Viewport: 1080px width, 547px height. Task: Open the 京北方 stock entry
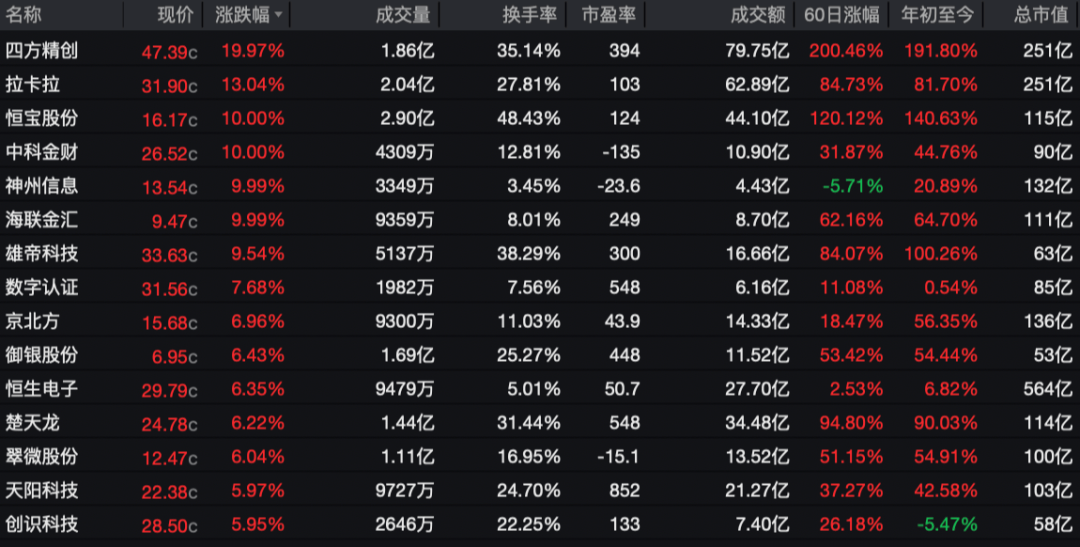(x=33, y=321)
